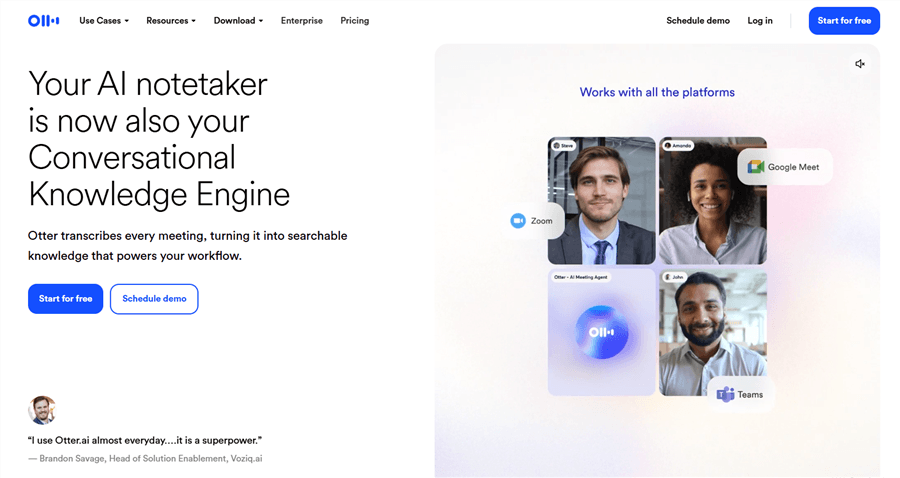Viewport: 900px width, 478px height.
Task: Click the 'Works with all the platforms' heading
Action: (657, 92)
